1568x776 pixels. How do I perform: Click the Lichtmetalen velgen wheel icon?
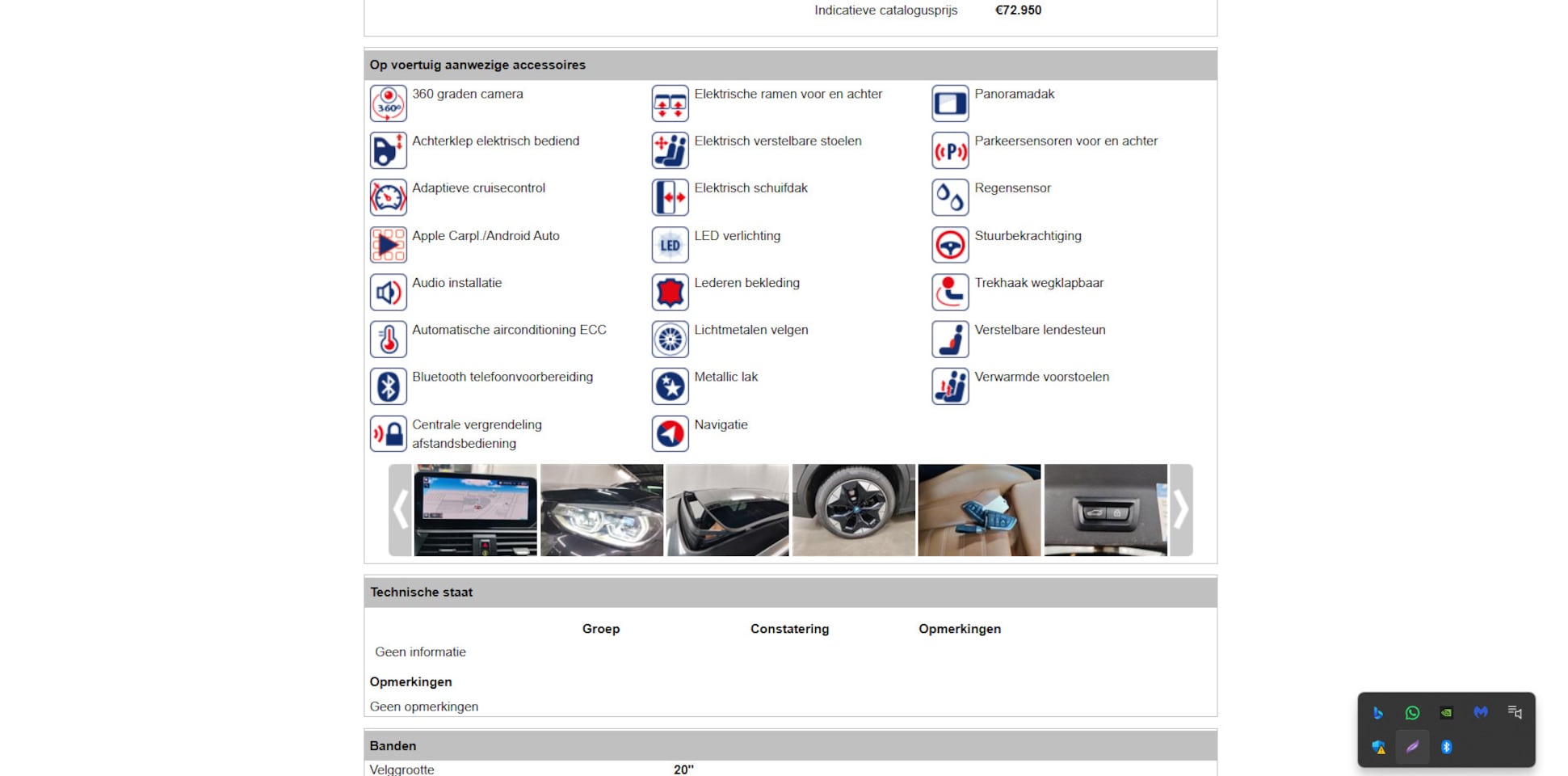tap(670, 339)
